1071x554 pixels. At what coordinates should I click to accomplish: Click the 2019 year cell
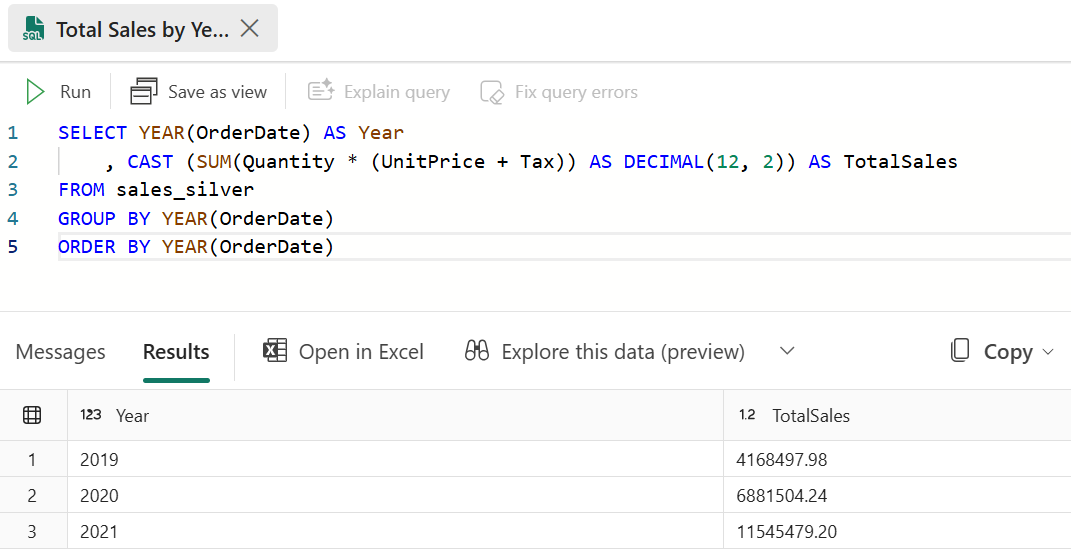pyautogui.click(x=395, y=459)
